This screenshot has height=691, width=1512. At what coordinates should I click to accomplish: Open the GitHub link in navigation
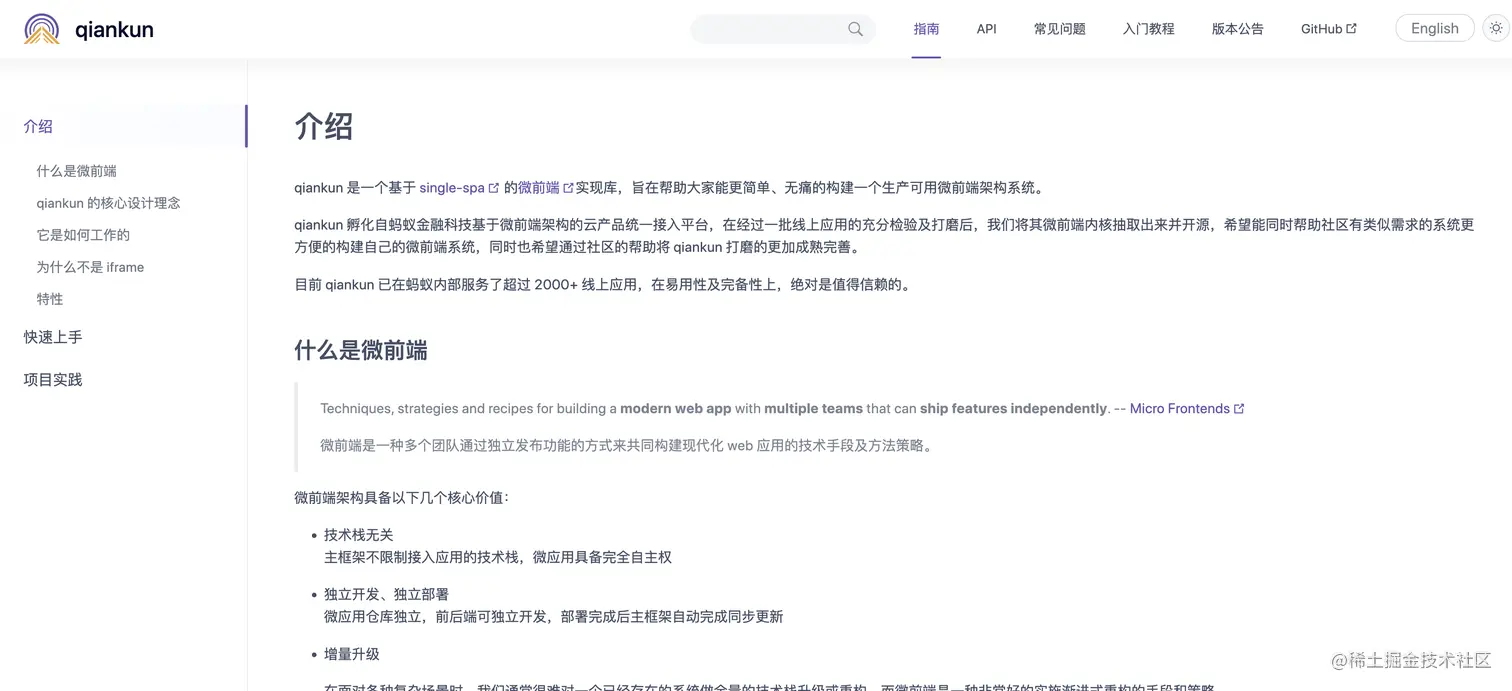pos(1321,29)
